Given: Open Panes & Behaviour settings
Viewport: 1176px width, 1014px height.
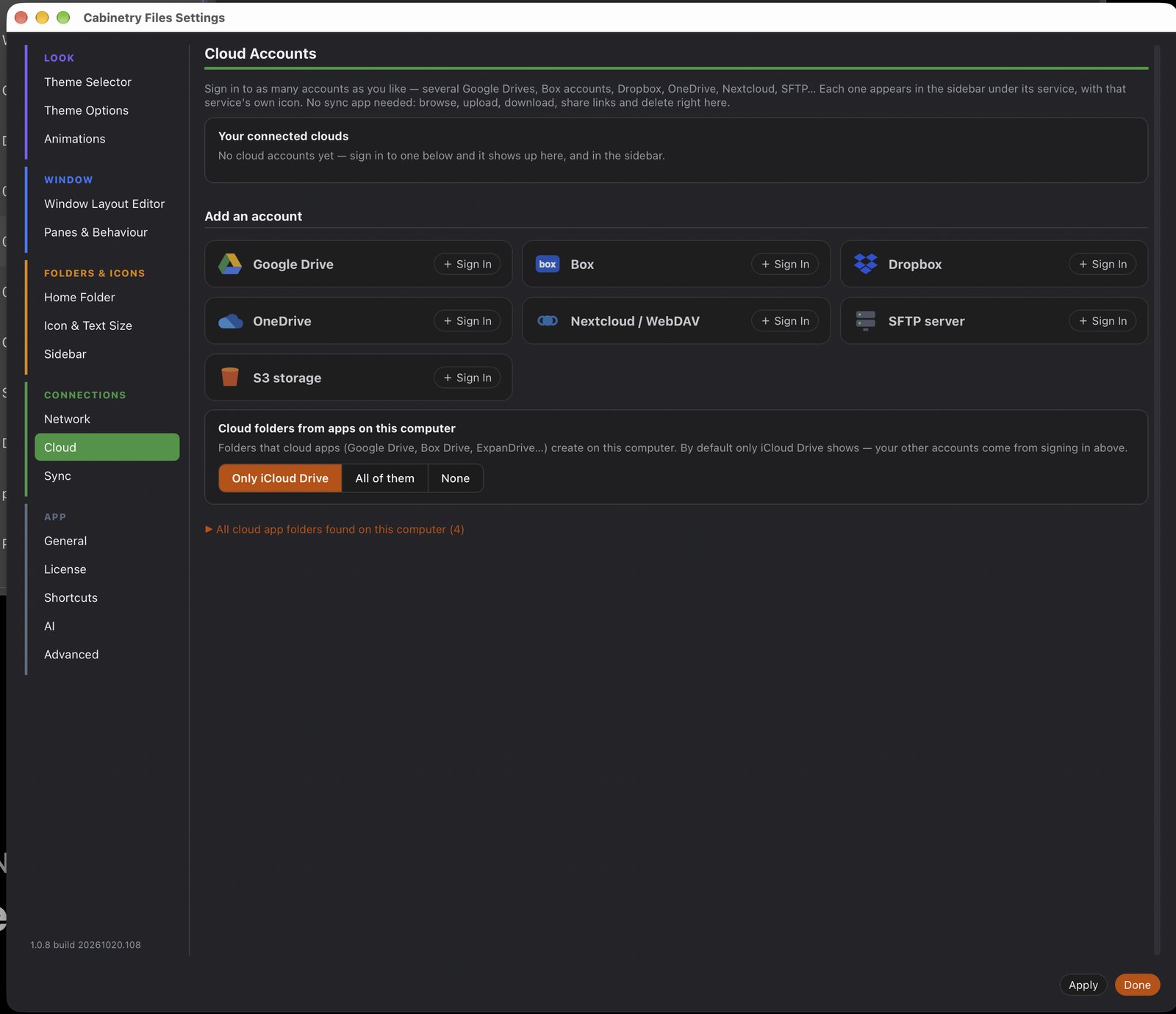Looking at the screenshot, I should [x=107, y=232].
